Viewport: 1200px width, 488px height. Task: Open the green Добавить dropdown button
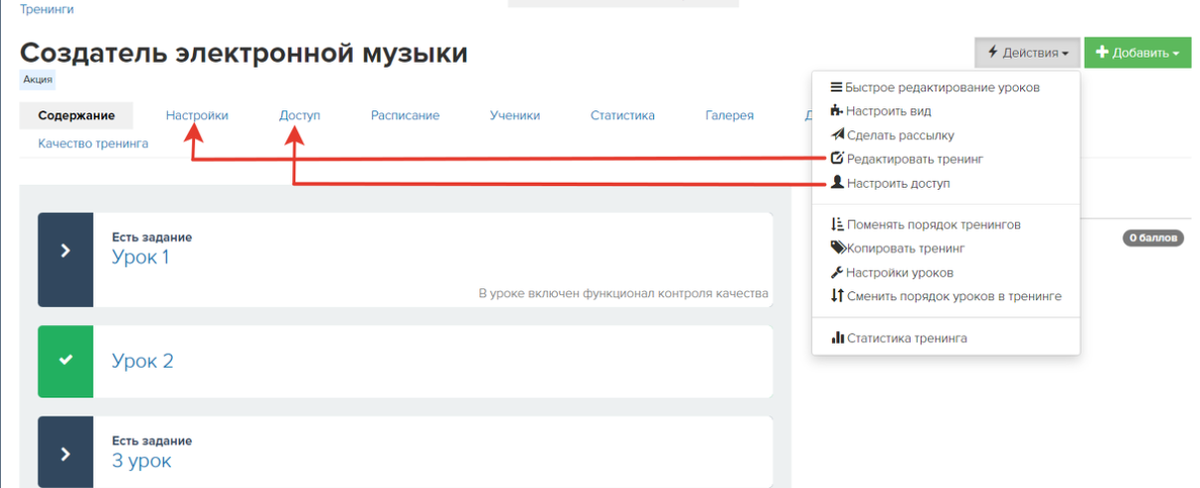click(x=1138, y=53)
